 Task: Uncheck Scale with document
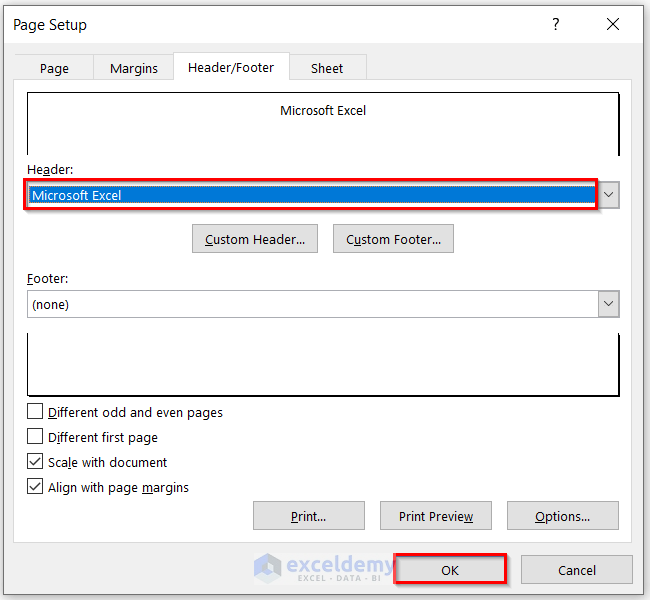[35, 461]
